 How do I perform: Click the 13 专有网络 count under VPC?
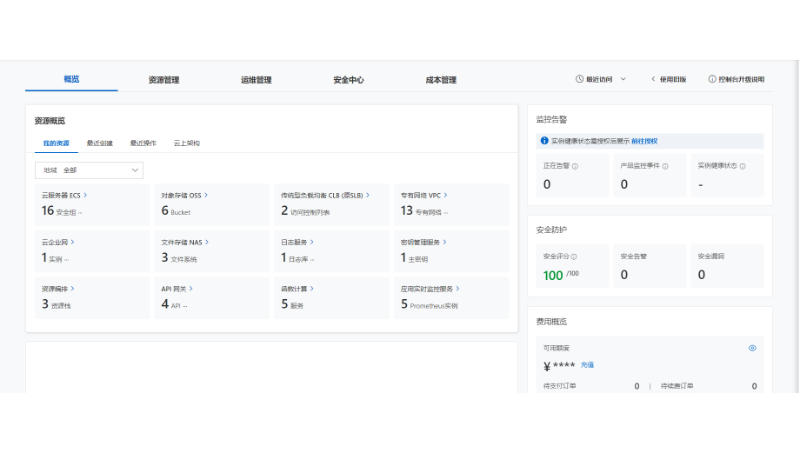424,211
